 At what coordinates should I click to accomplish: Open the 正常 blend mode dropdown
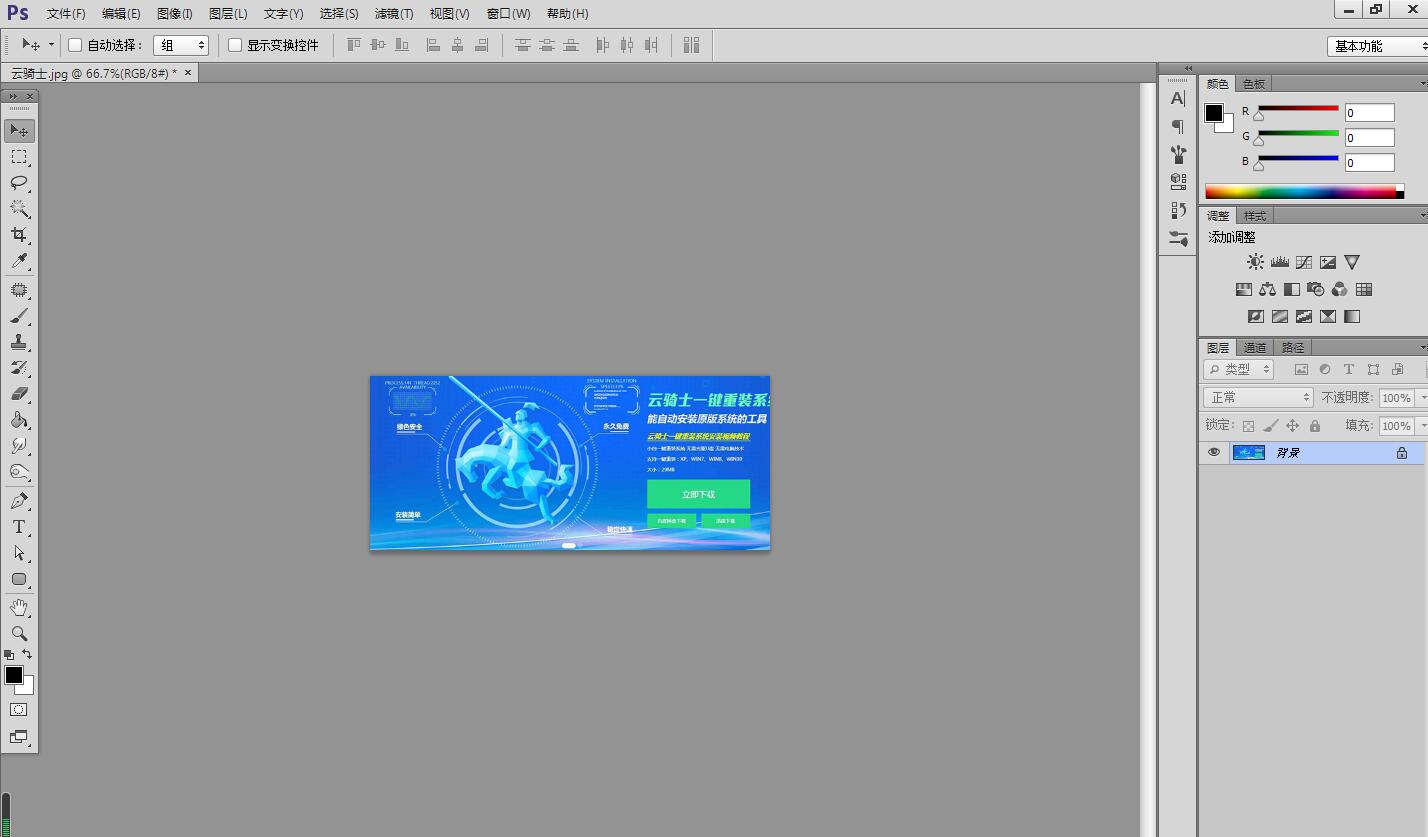click(1258, 397)
